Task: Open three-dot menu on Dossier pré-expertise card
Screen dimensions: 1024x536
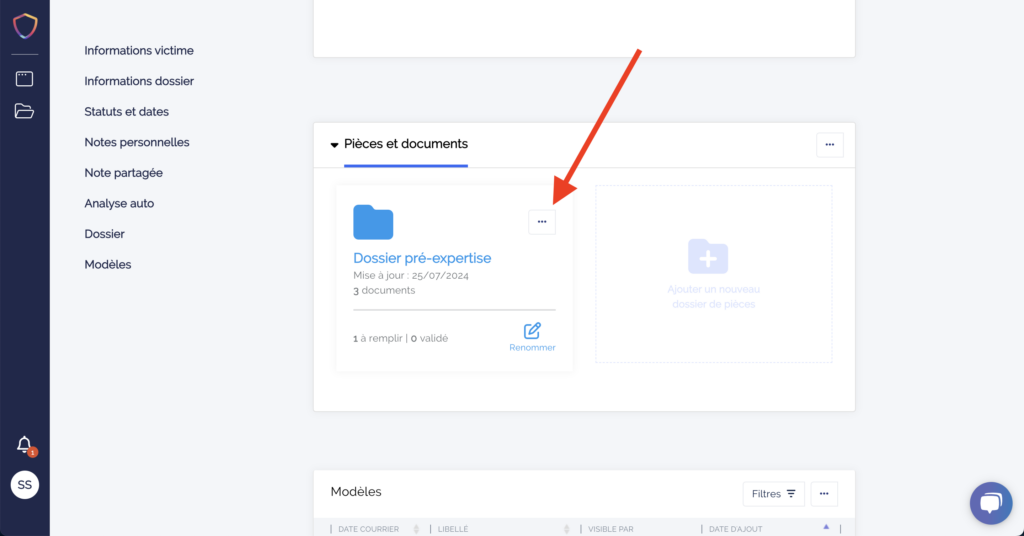Action: pos(542,222)
